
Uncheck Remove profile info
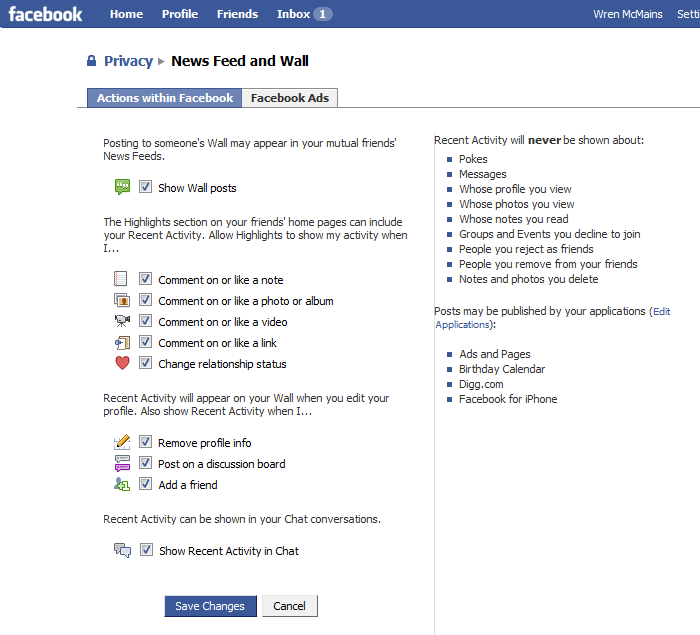(x=145, y=442)
